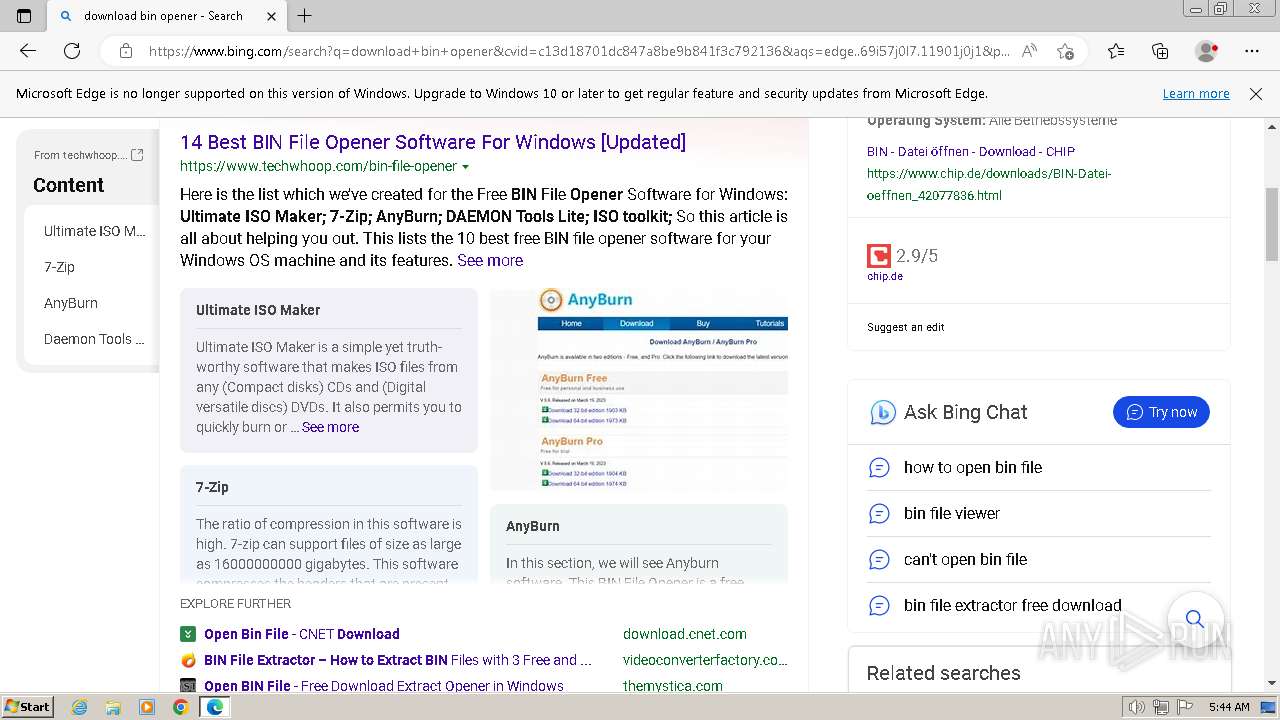1280x720 pixels.
Task: Close the download bin opener tab
Action: pyautogui.click(x=270, y=16)
